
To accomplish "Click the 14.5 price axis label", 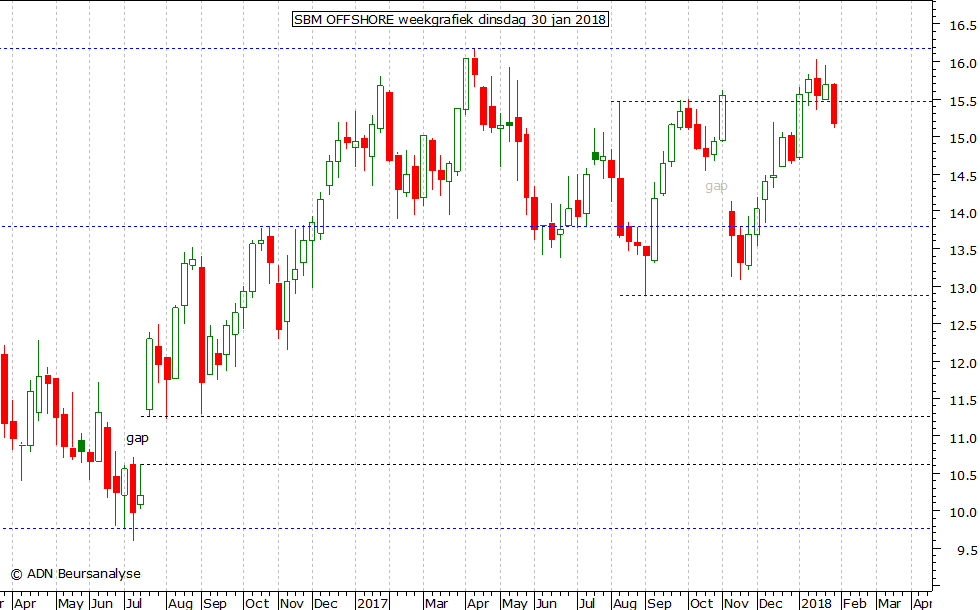I will pos(962,176).
